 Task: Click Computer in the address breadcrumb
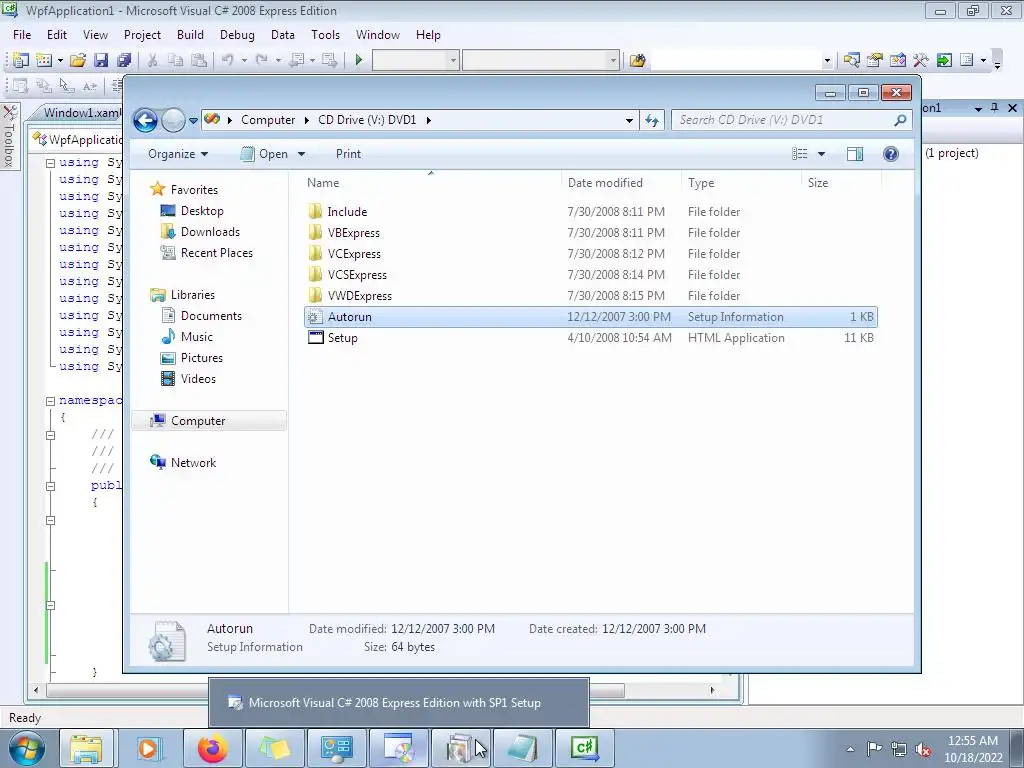pyautogui.click(x=268, y=120)
